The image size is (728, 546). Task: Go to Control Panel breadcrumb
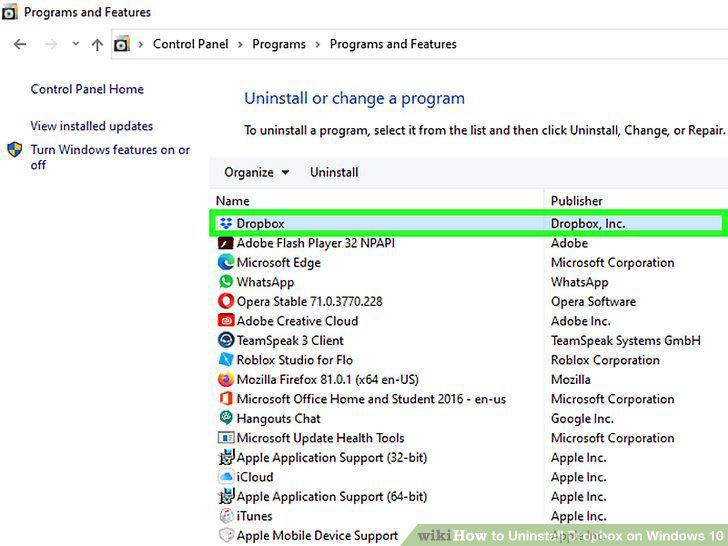coord(190,44)
